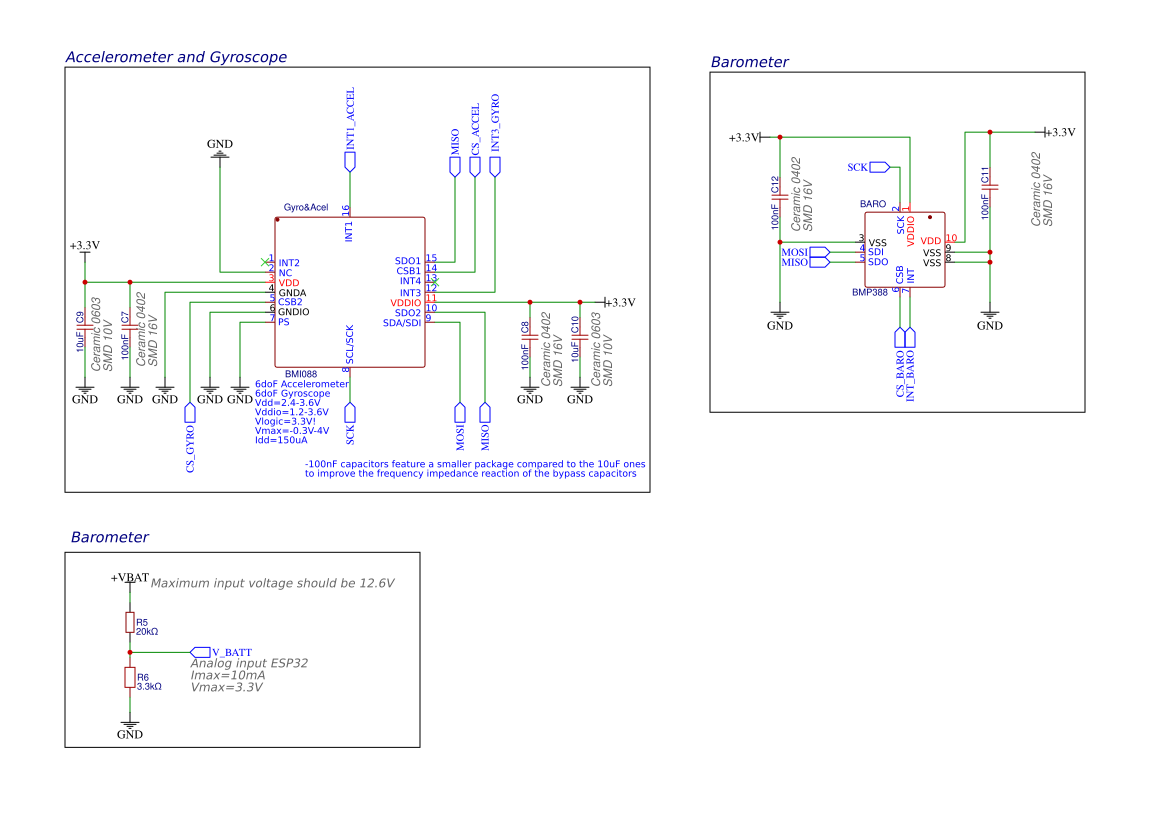Click the 'Barometer' title above the voltage divider
The width and height of the screenshot is (1169, 828).
click(x=110, y=537)
